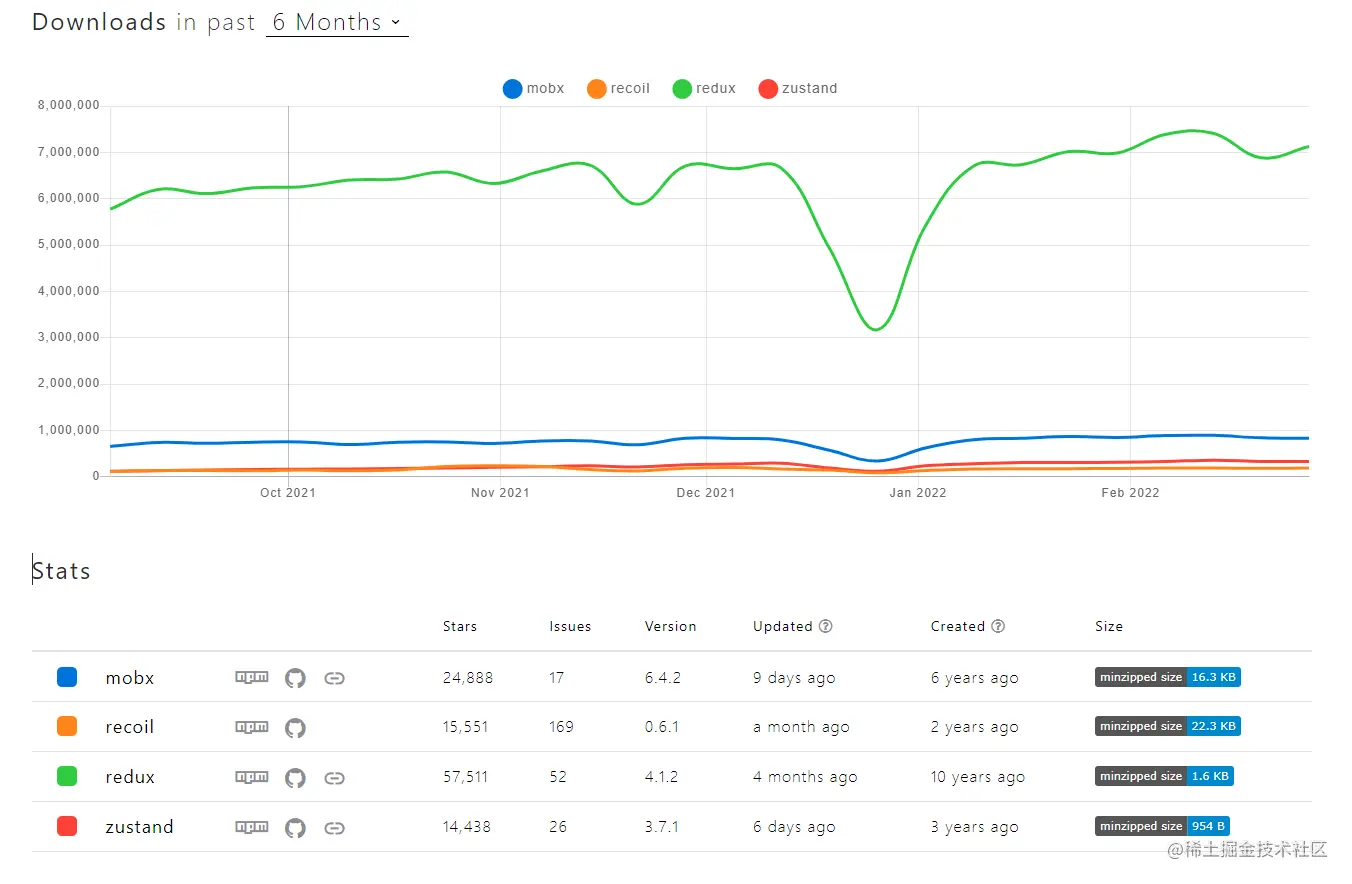1352x884 pixels.
Task: Click the green redux color swatch in Stats
Action: pos(67,777)
